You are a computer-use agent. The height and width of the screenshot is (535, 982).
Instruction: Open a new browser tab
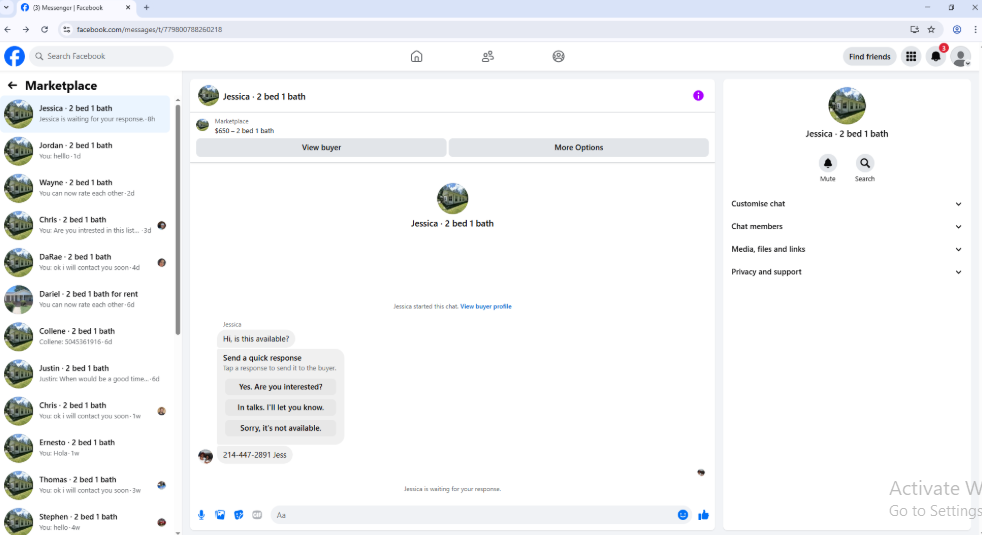pyautogui.click(x=147, y=8)
